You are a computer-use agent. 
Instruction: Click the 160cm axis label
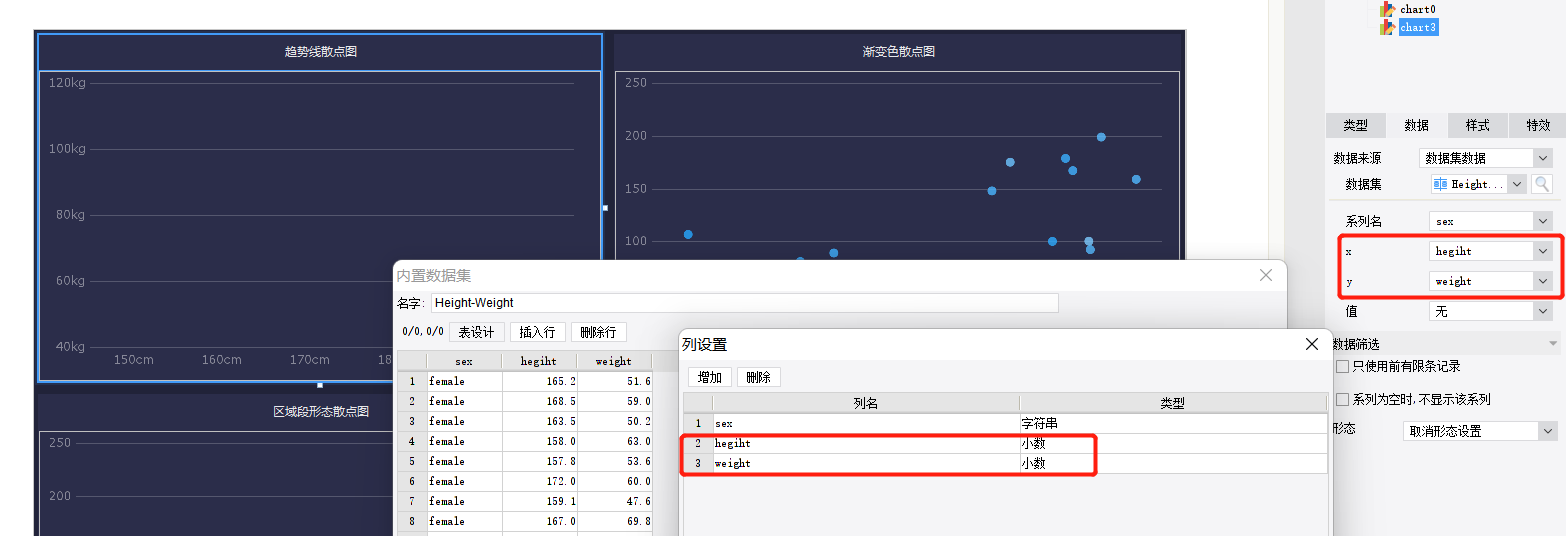pyautogui.click(x=221, y=359)
